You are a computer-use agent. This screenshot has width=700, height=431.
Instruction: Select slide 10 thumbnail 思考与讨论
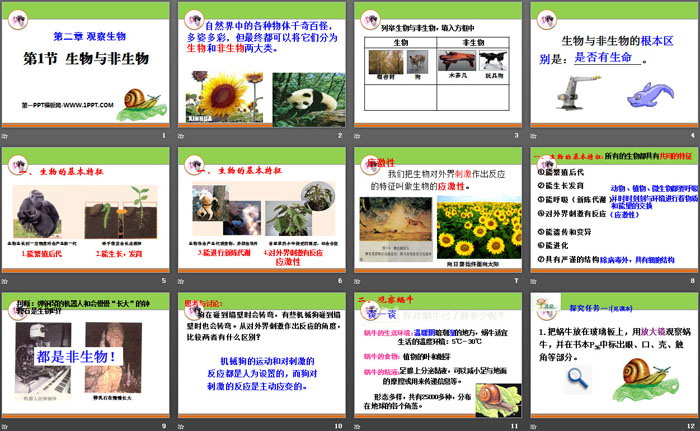pyautogui.click(x=262, y=355)
